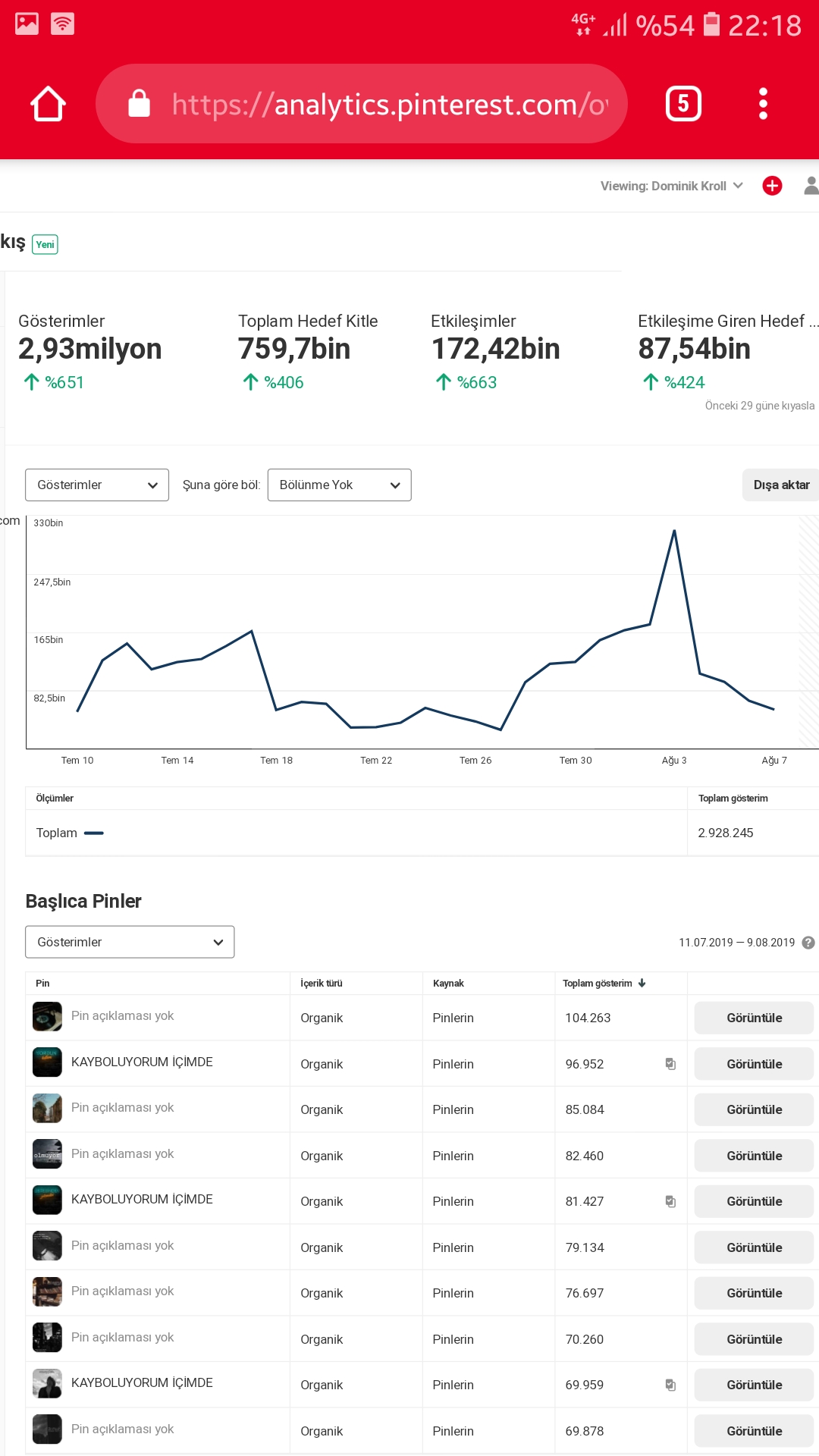
Task: Click the first KAYBOLUYORUM İÇİMDE pin thumbnail
Action: 47,1062
